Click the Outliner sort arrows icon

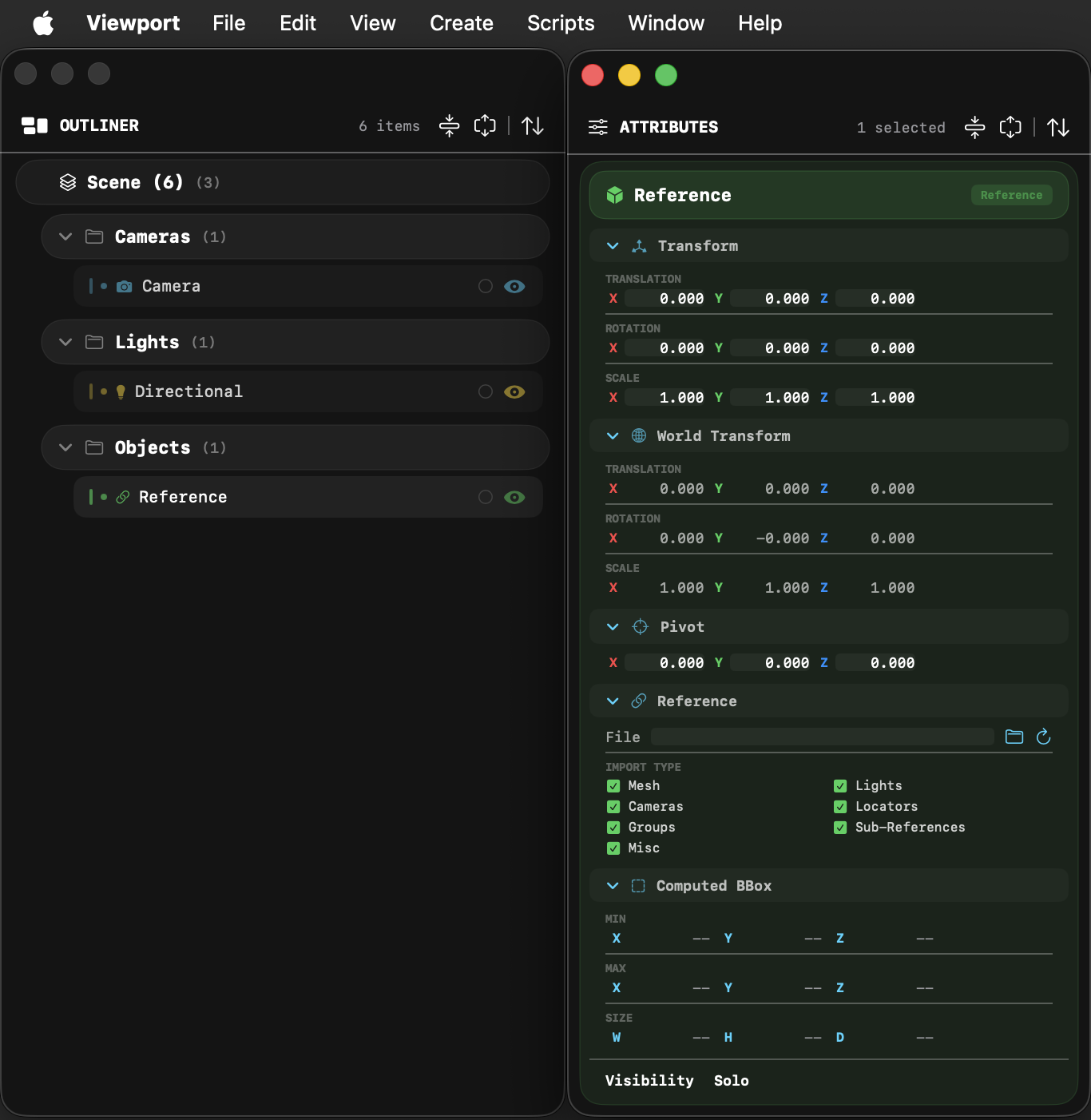pos(533,125)
